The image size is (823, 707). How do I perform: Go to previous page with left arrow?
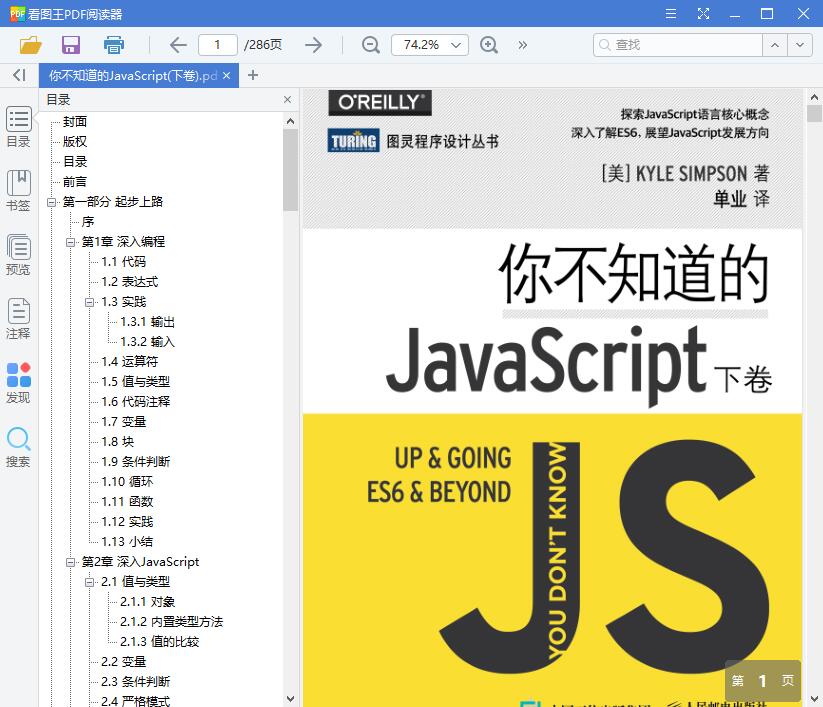click(x=178, y=45)
